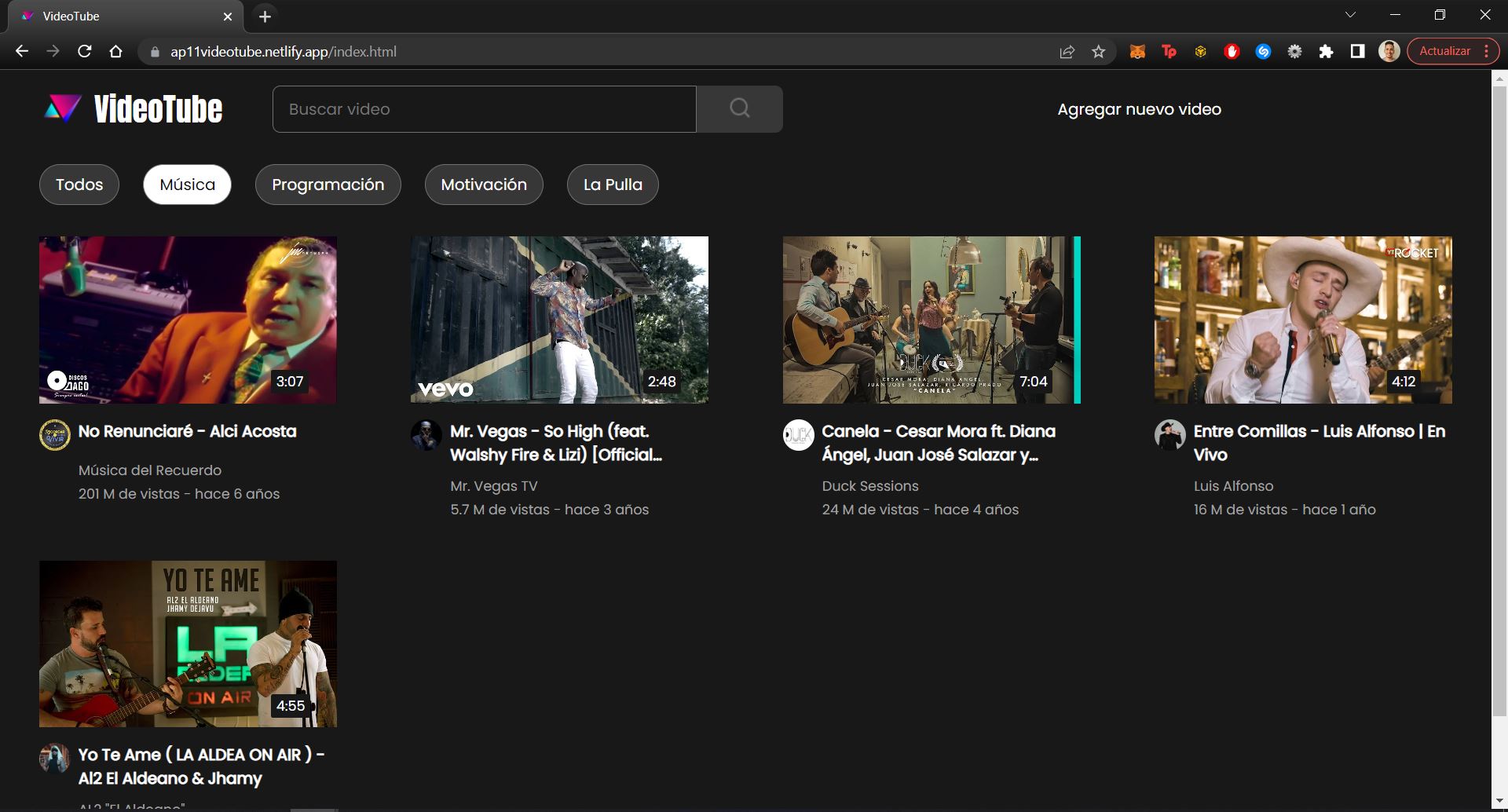Viewport: 1508px width, 812px height.
Task: Open the yellow cube extension icon
Action: click(1200, 52)
